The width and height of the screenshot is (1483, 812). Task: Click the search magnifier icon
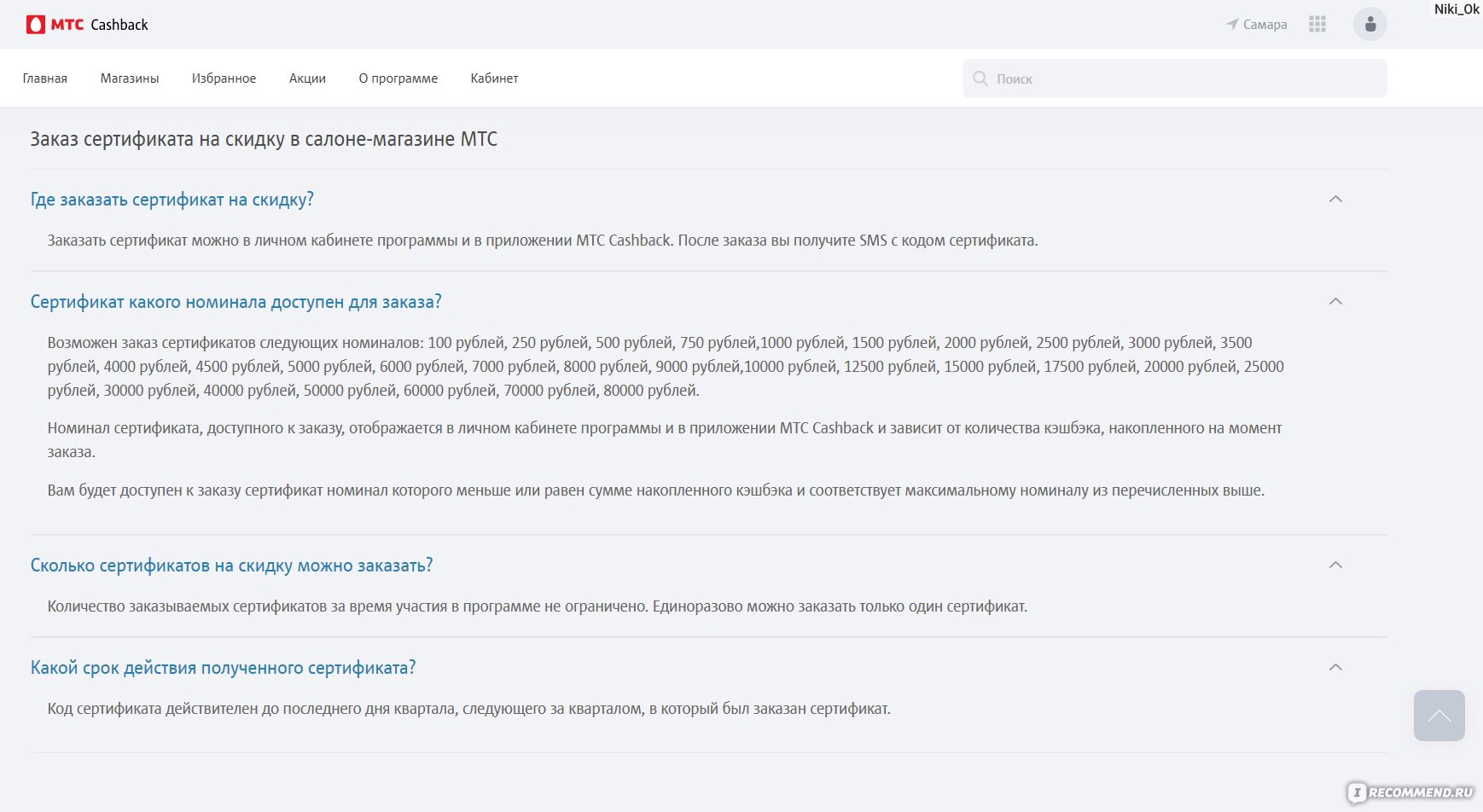[980, 78]
